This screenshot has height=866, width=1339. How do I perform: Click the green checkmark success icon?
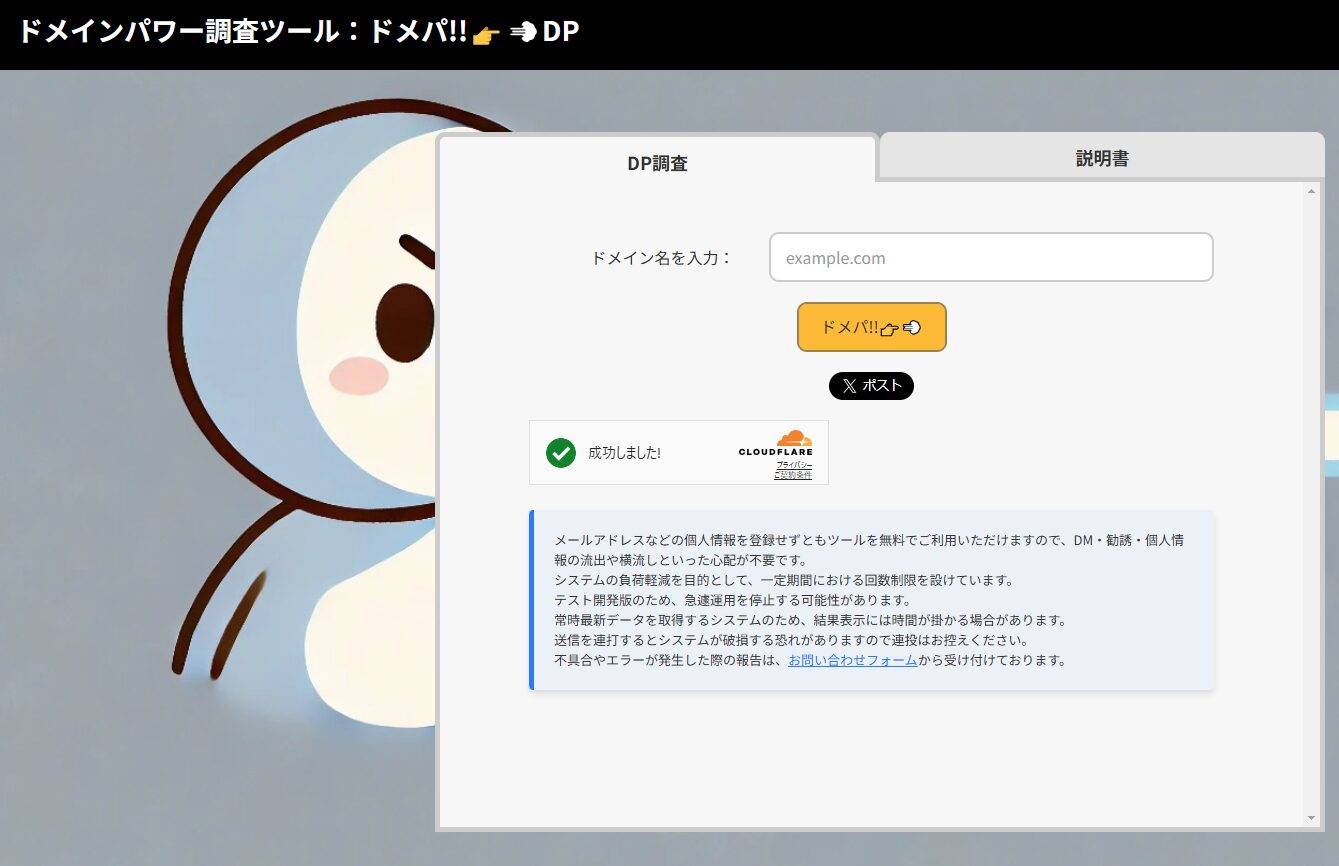[x=560, y=453]
